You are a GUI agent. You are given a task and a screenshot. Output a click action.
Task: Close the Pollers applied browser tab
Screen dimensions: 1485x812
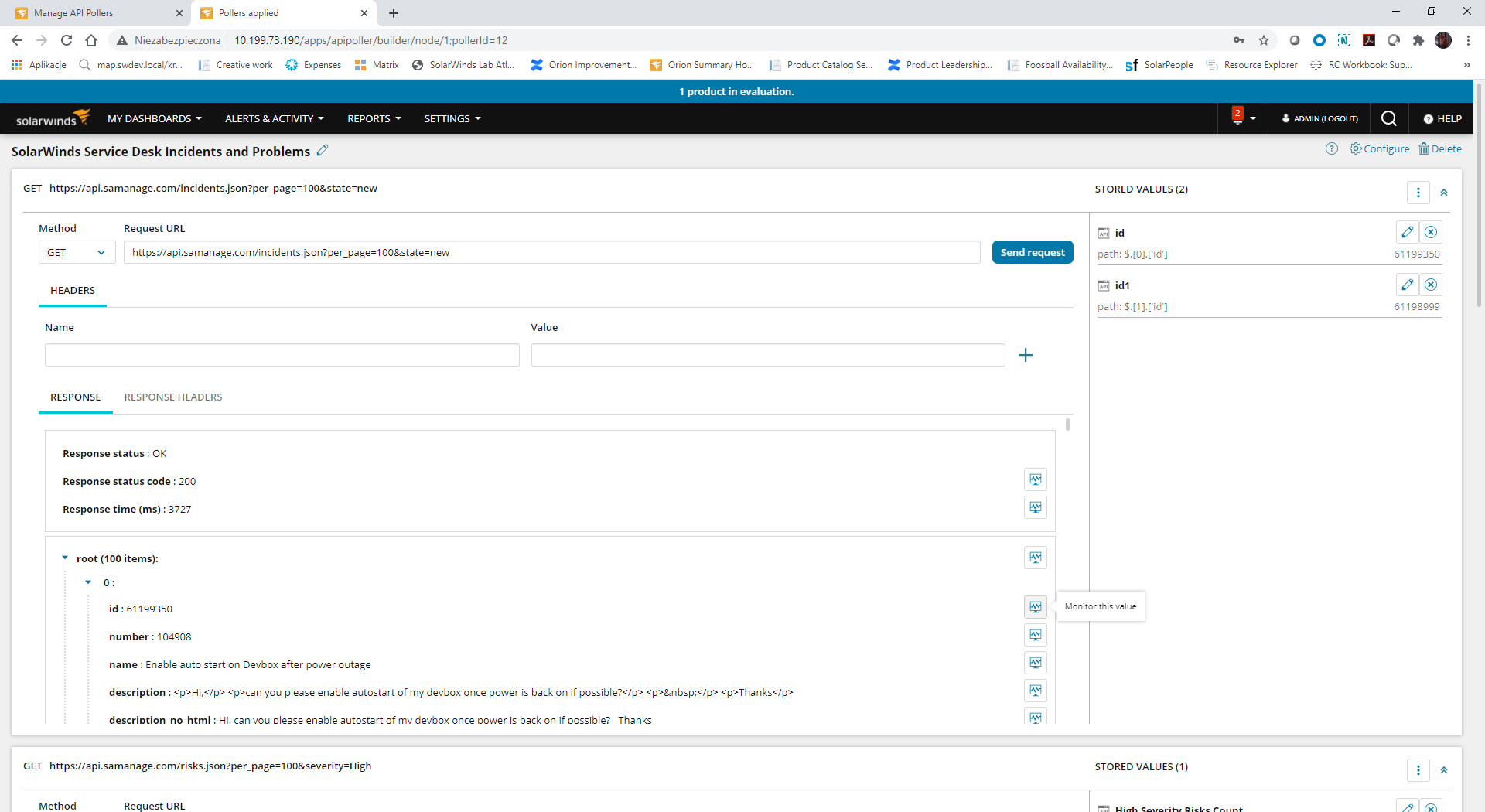pyautogui.click(x=364, y=13)
